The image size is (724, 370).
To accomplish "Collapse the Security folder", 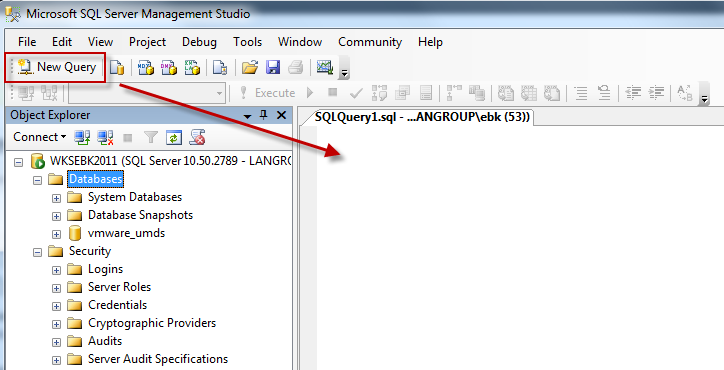I will click(37, 252).
